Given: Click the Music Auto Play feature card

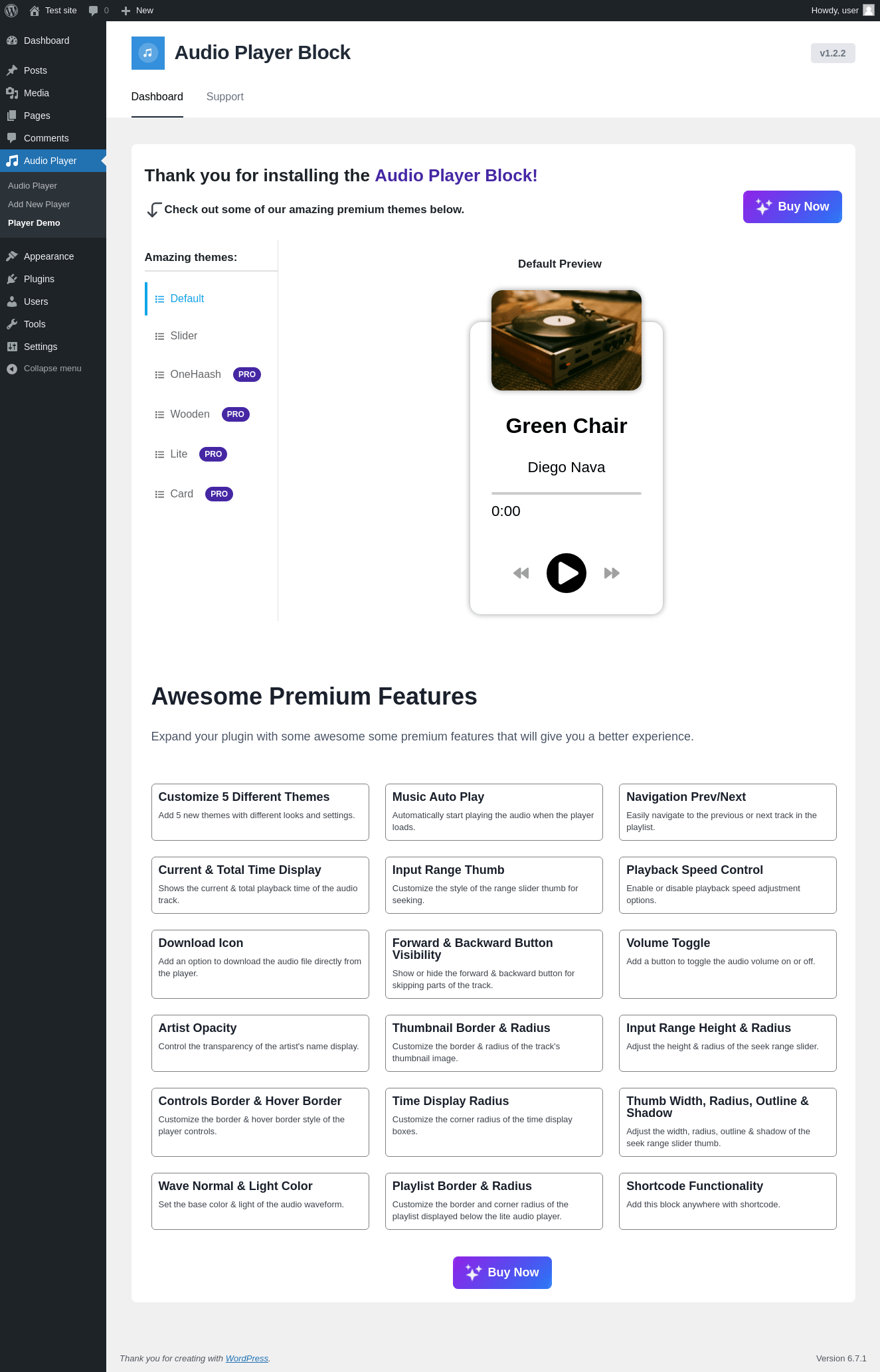Looking at the screenshot, I should pyautogui.click(x=494, y=812).
